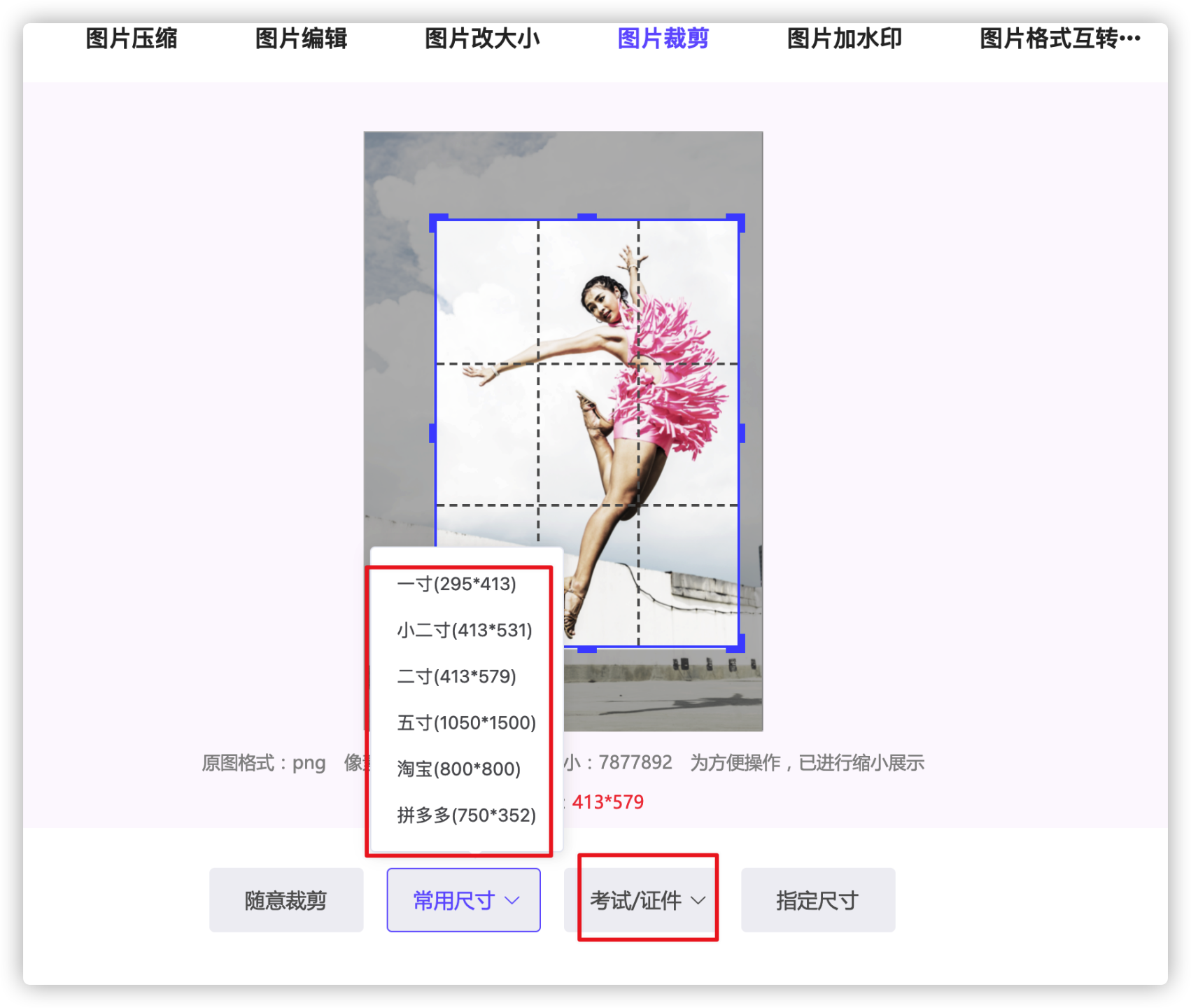1191x1008 pixels.
Task: Switch to the 图片压缩 tab
Action: coord(133,40)
